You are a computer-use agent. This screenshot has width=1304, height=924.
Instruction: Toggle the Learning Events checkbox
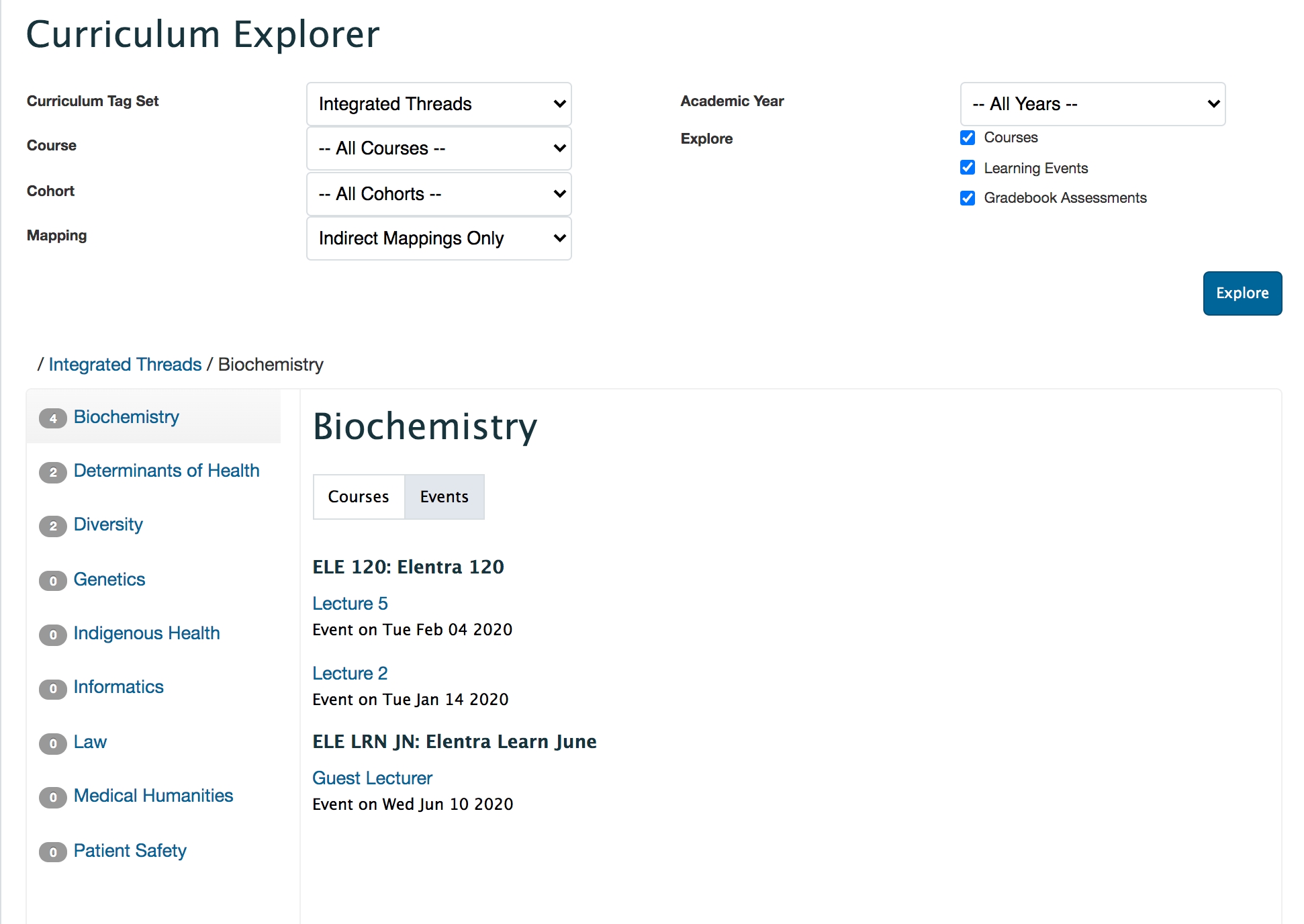[968, 167]
